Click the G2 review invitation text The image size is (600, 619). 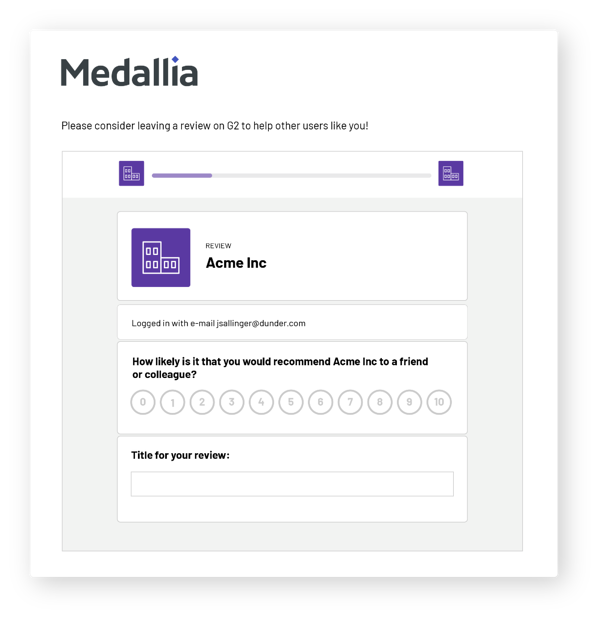pos(215,126)
